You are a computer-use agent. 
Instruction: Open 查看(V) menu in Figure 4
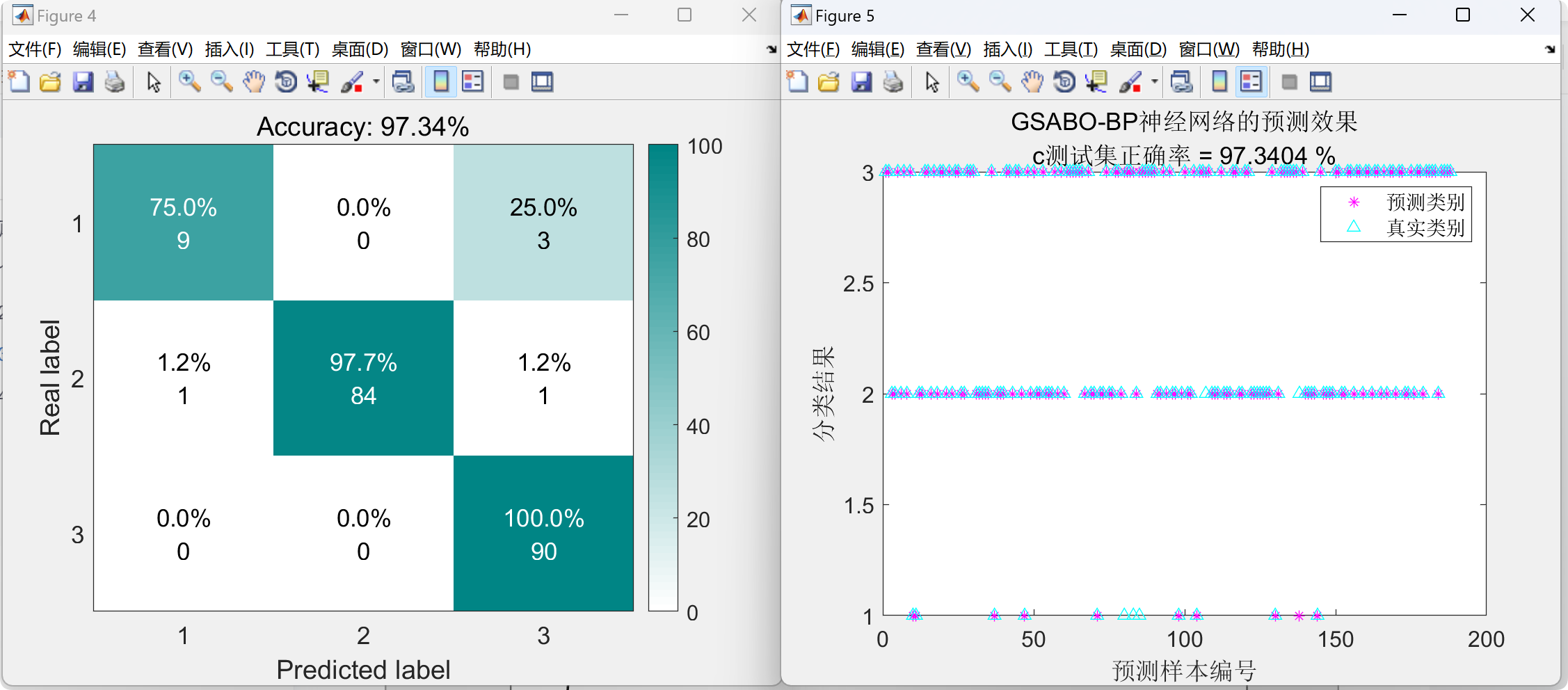point(165,49)
